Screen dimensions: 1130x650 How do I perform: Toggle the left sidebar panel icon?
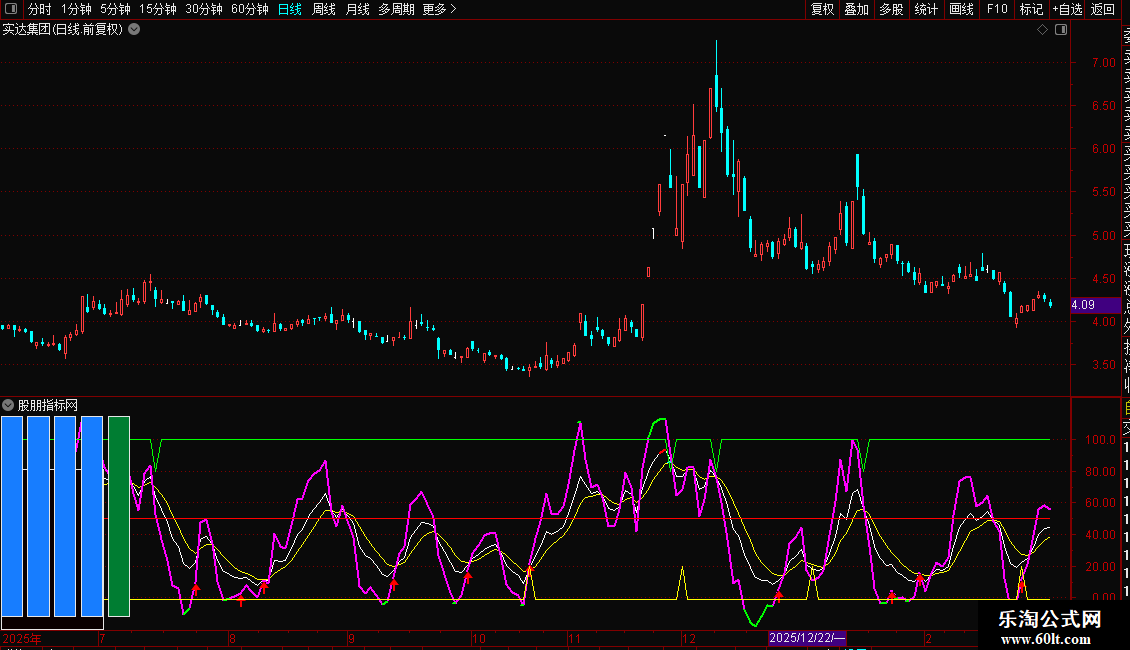10,9
